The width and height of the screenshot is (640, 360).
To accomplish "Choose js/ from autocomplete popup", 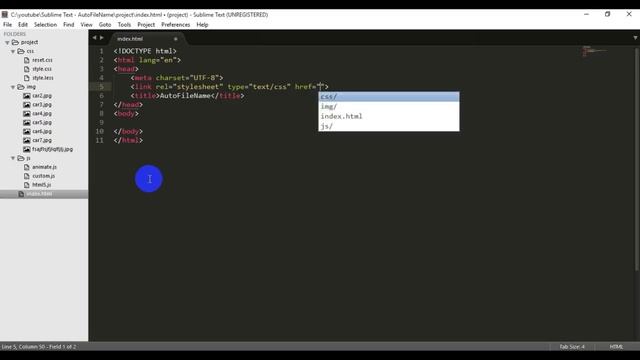I will pyautogui.click(x=389, y=126).
